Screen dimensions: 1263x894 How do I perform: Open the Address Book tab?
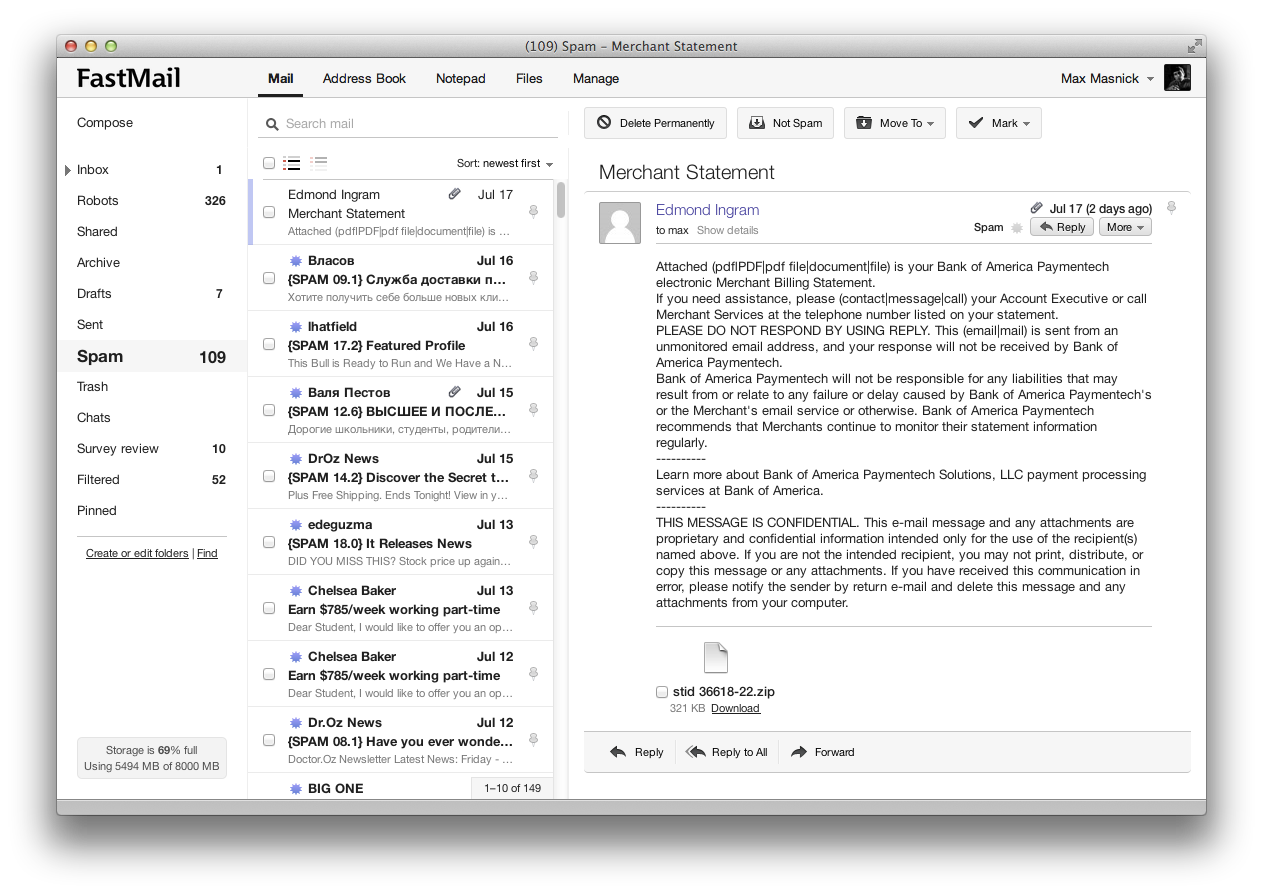[364, 78]
